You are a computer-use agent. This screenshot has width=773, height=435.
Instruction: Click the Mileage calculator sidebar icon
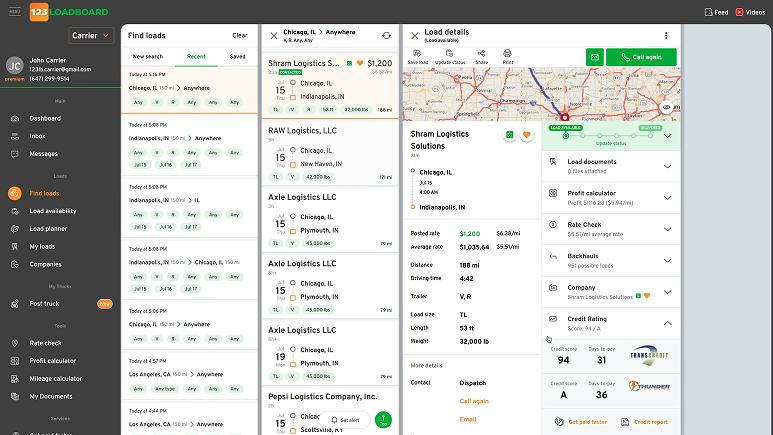click(x=15, y=379)
